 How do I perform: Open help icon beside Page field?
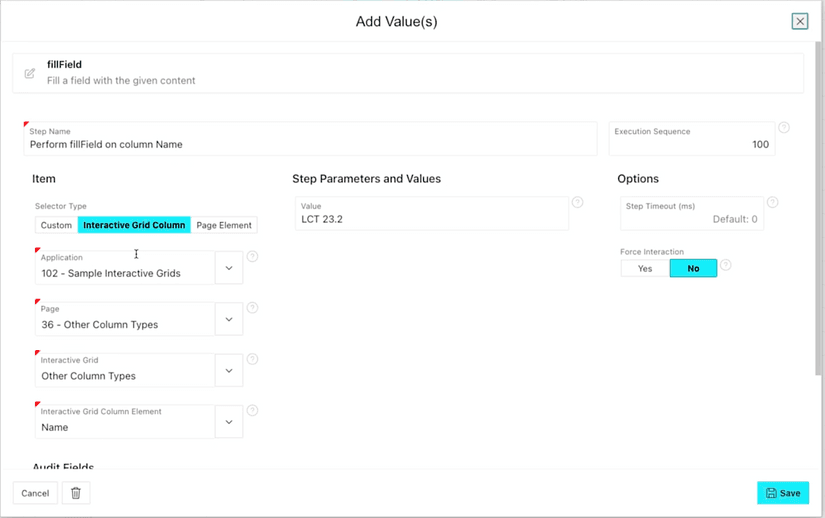[253, 308]
